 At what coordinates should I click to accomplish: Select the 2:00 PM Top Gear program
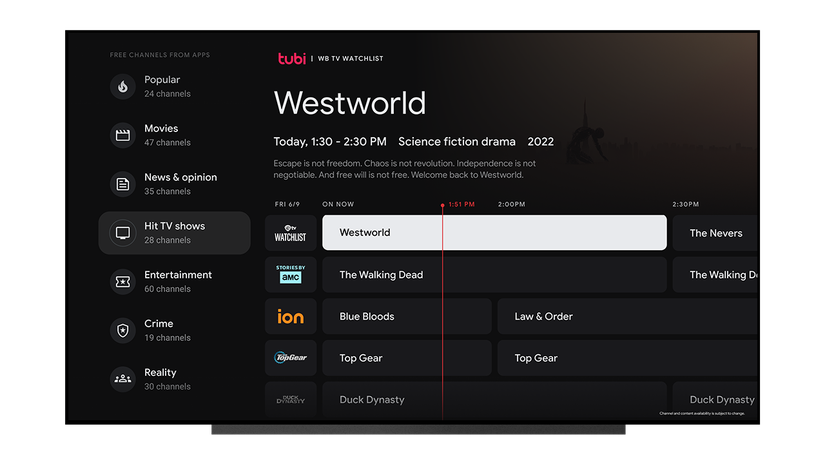(628, 358)
